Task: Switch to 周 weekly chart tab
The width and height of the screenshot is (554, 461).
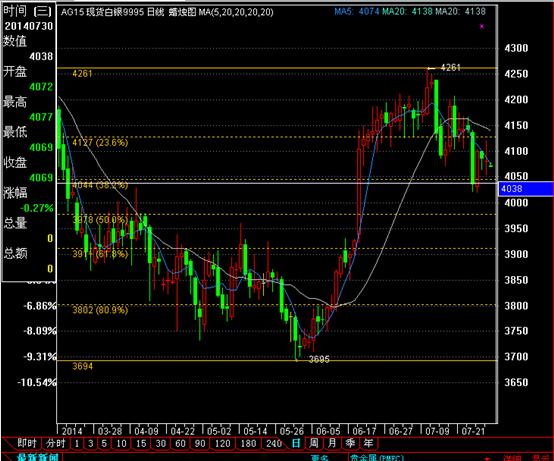Action: (x=313, y=443)
